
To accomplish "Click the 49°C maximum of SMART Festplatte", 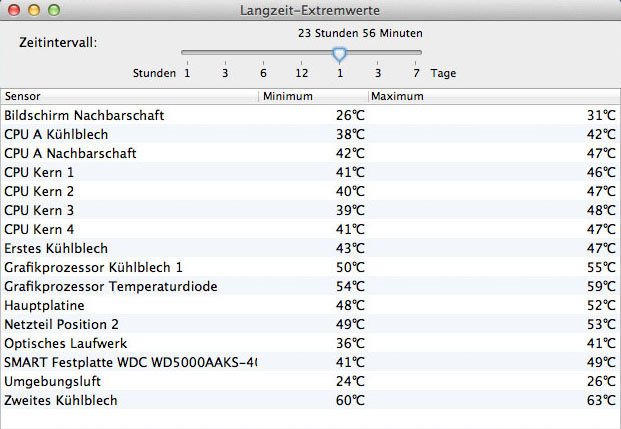I will (601, 362).
